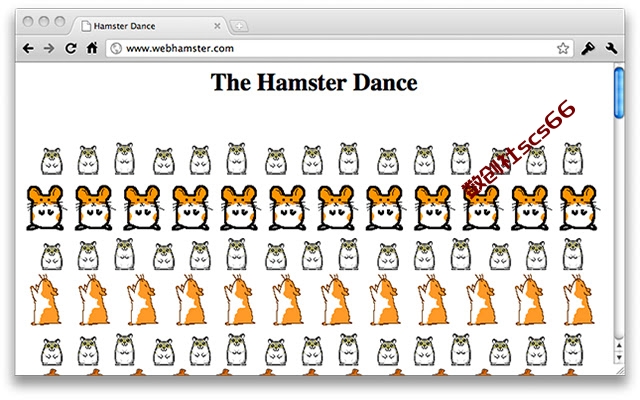Click the scrollbar up arrow
The height and width of the screenshot is (400, 640).
pyautogui.click(x=619, y=346)
